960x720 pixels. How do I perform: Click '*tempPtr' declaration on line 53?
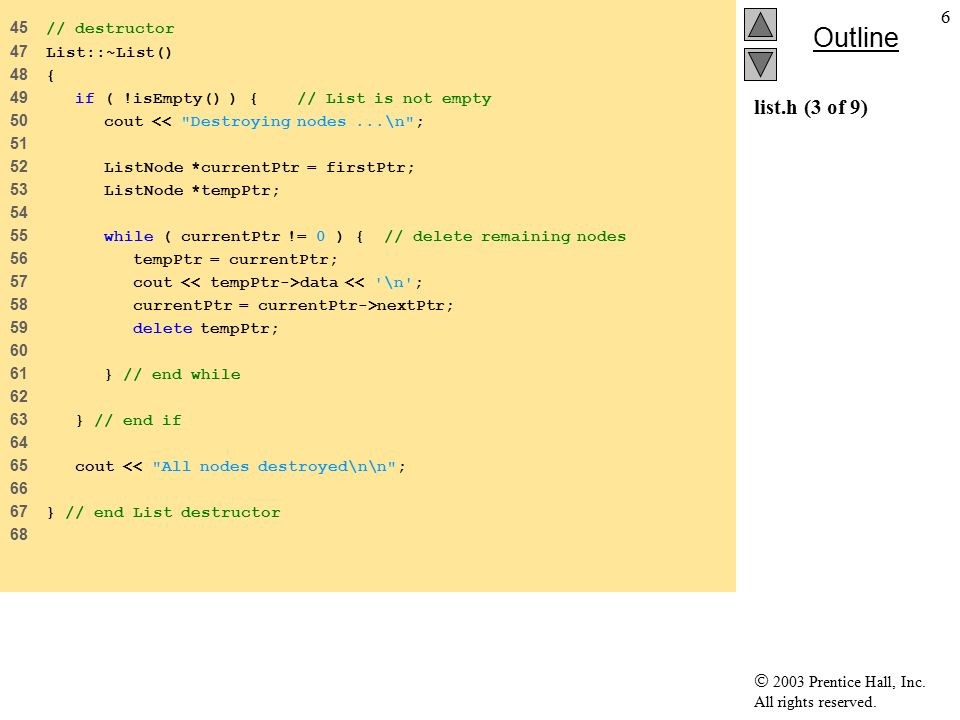pos(231,190)
